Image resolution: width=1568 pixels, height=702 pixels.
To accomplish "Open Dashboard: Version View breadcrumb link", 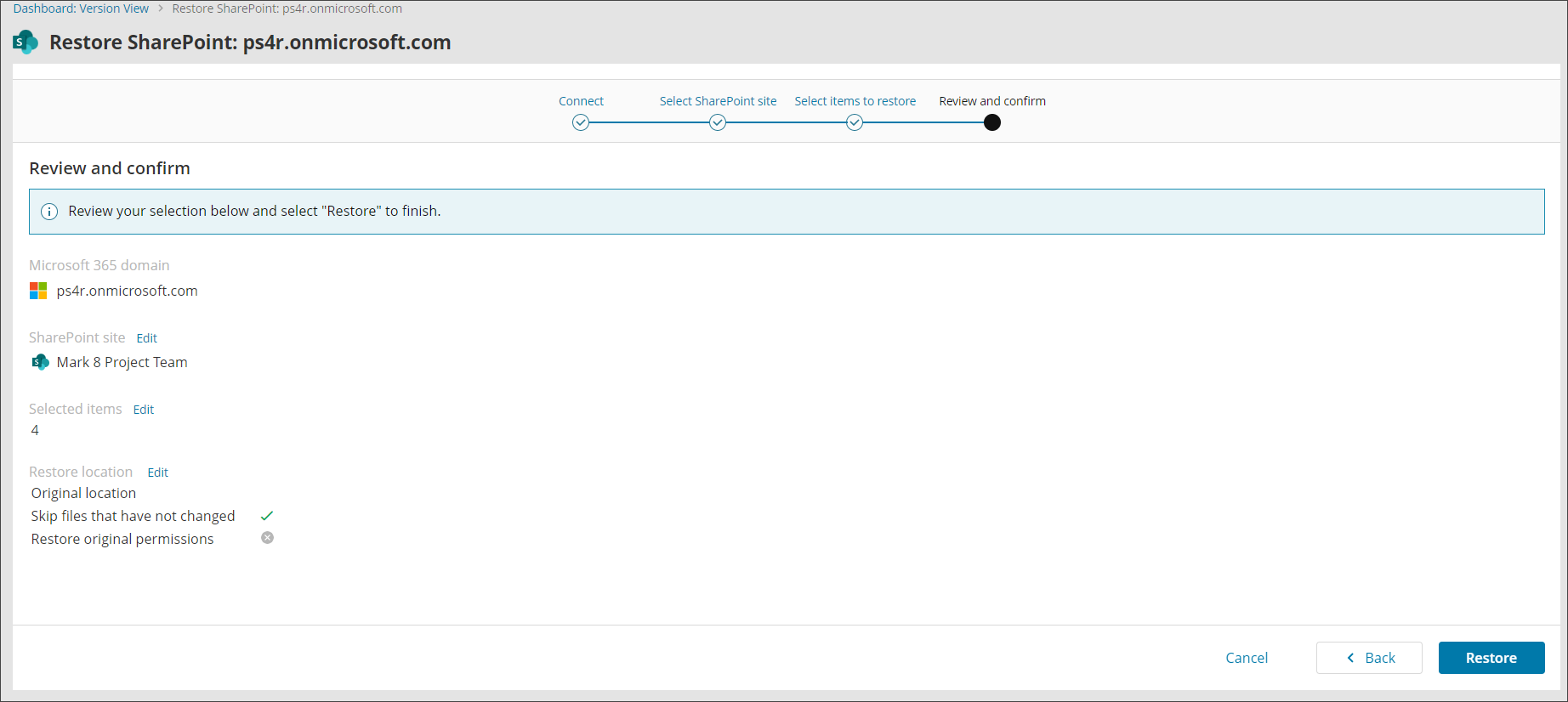I will tap(81, 8).
